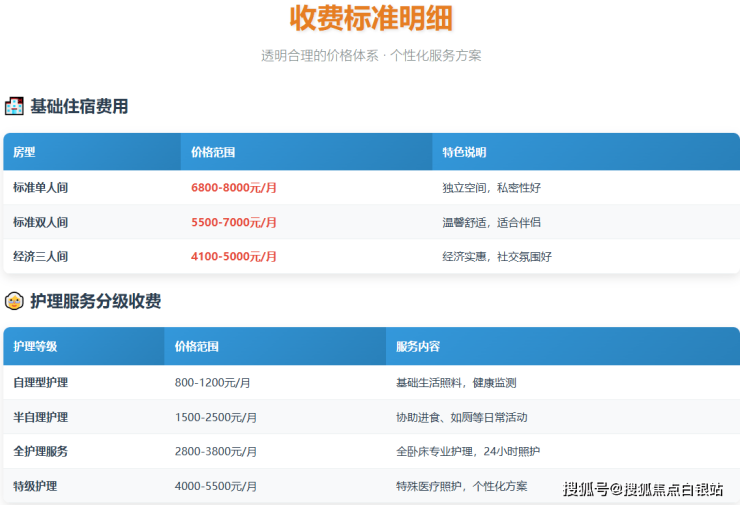Select the 标准单人间 row label
This screenshot has height=505, width=740.
click(40, 188)
